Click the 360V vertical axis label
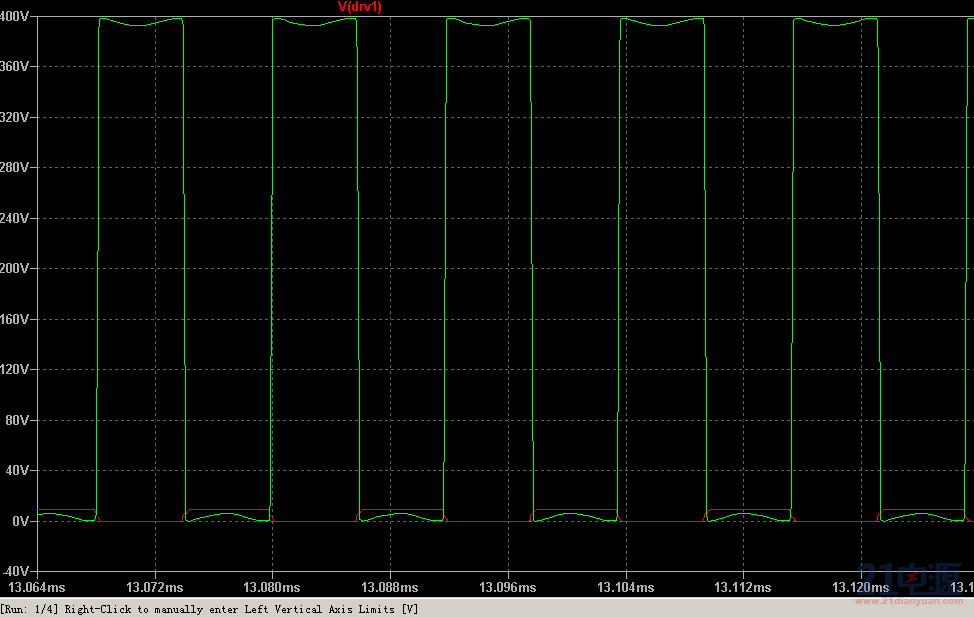The width and height of the screenshot is (974, 617). 14,66
